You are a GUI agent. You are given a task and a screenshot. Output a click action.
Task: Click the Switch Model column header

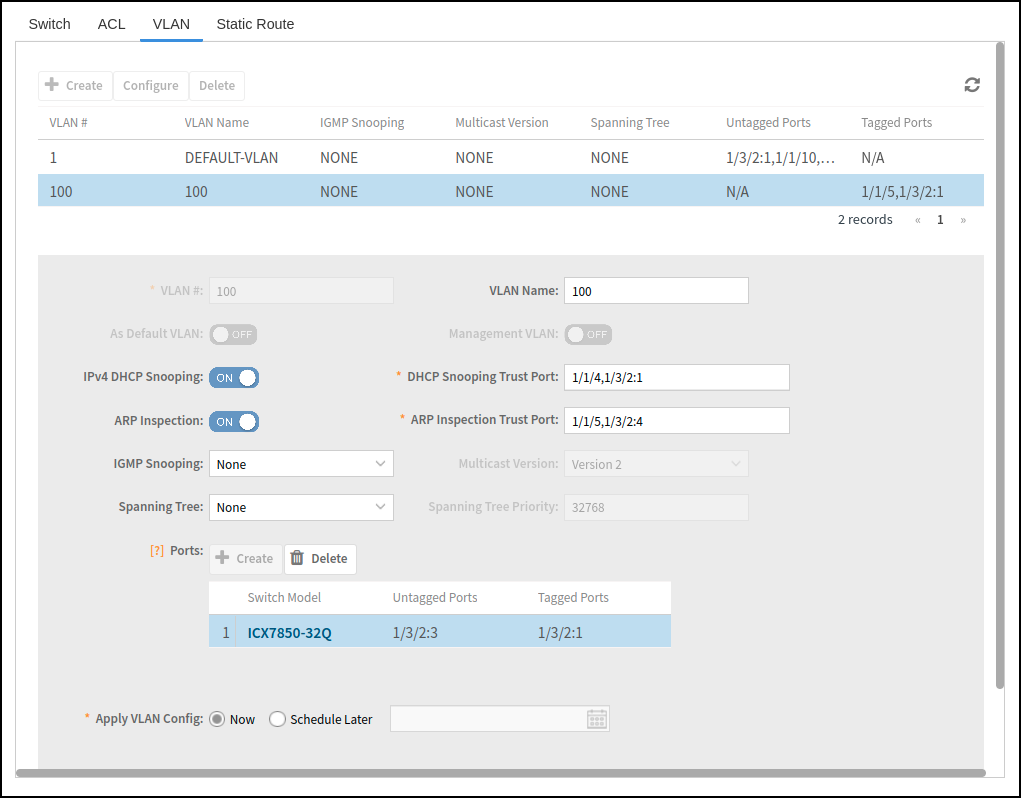click(284, 598)
